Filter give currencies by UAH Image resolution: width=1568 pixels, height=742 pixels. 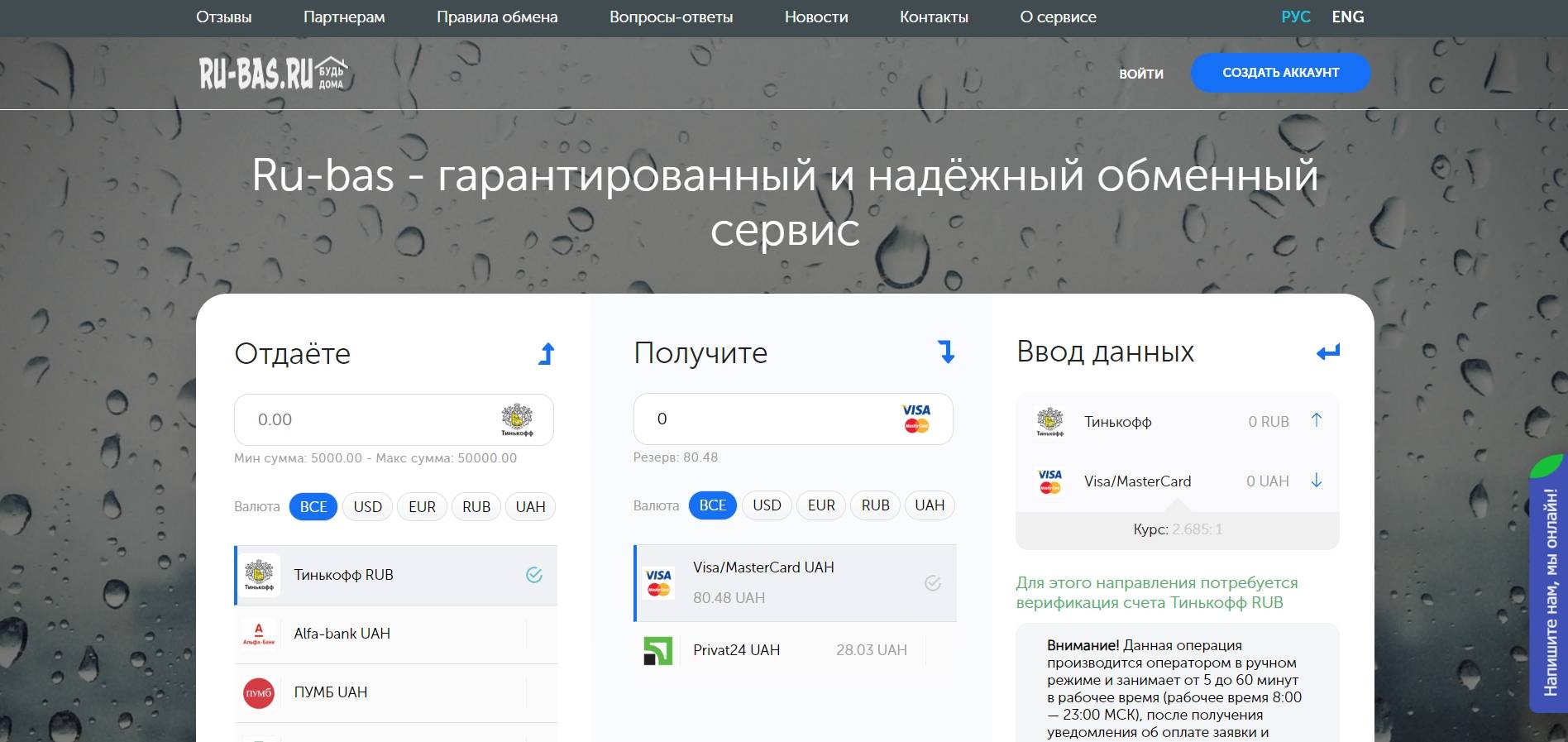531,507
